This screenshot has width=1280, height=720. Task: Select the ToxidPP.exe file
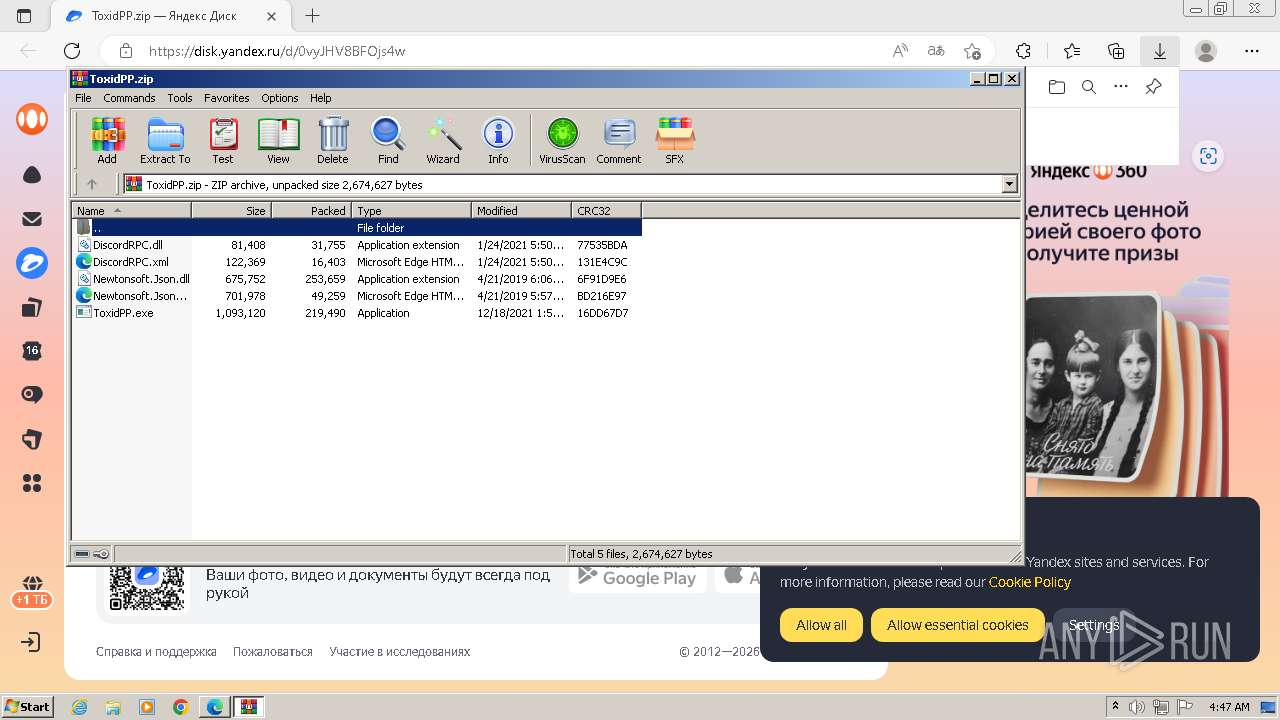point(357,313)
